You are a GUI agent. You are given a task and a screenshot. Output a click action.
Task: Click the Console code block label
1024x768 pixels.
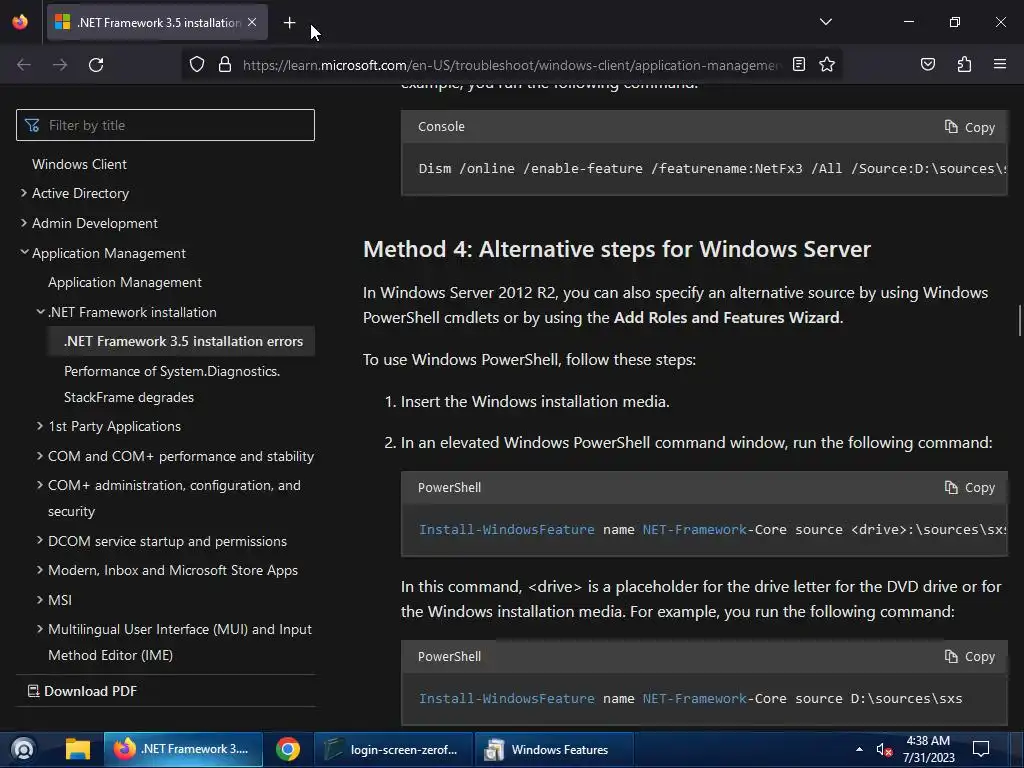click(441, 127)
